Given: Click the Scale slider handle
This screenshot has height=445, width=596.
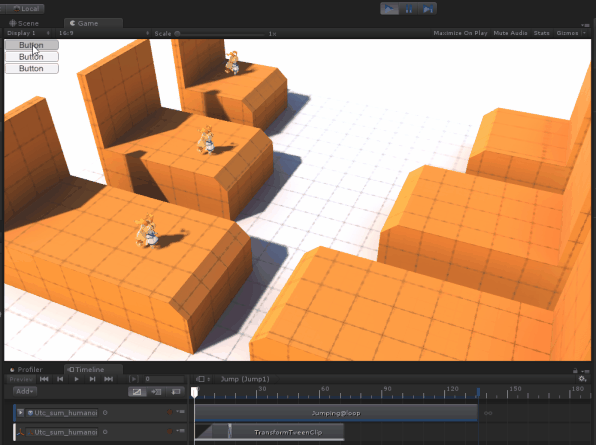Looking at the screenshot, I should pos(177,34).
